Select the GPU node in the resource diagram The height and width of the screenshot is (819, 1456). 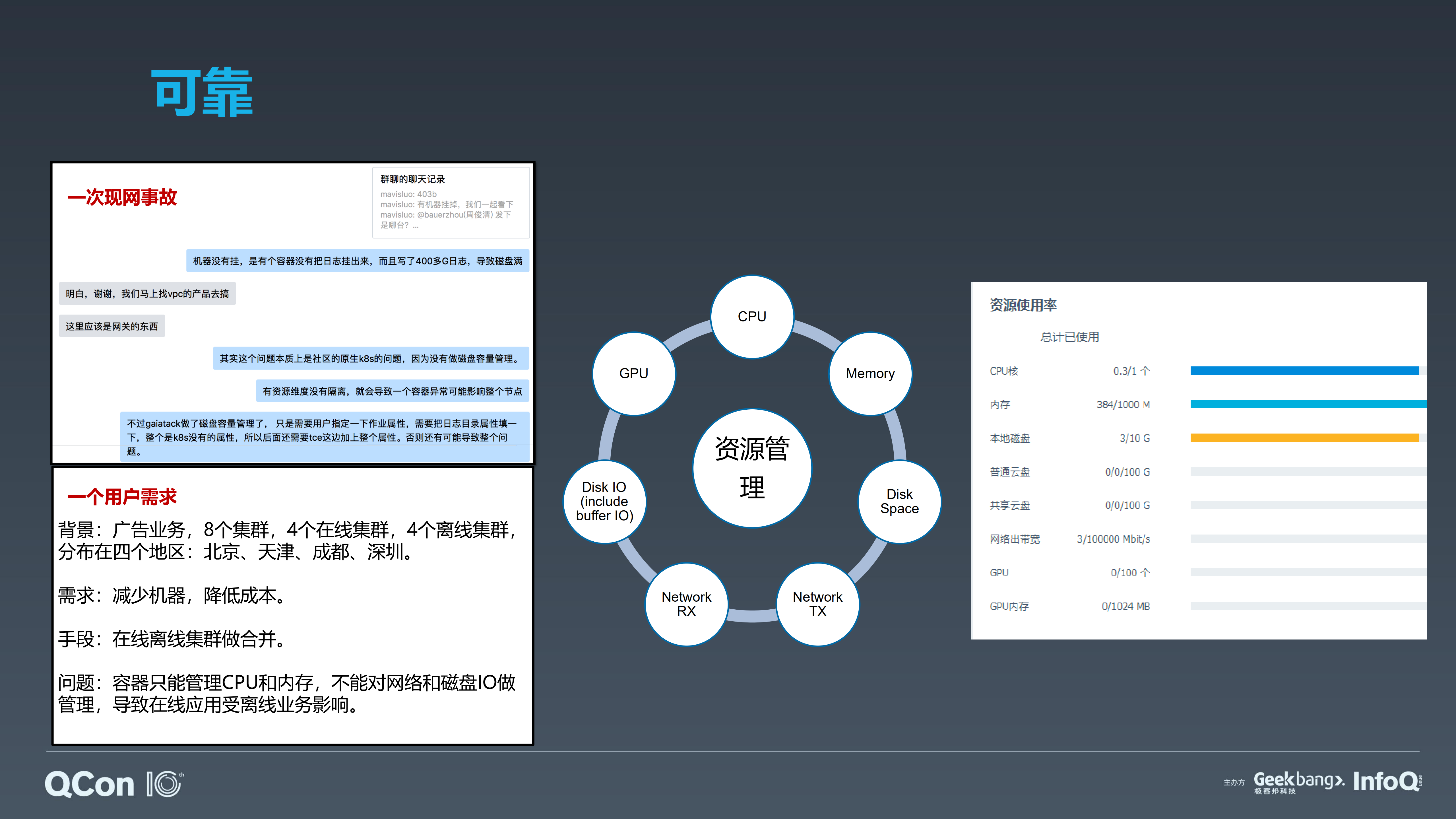coord(634,373)
